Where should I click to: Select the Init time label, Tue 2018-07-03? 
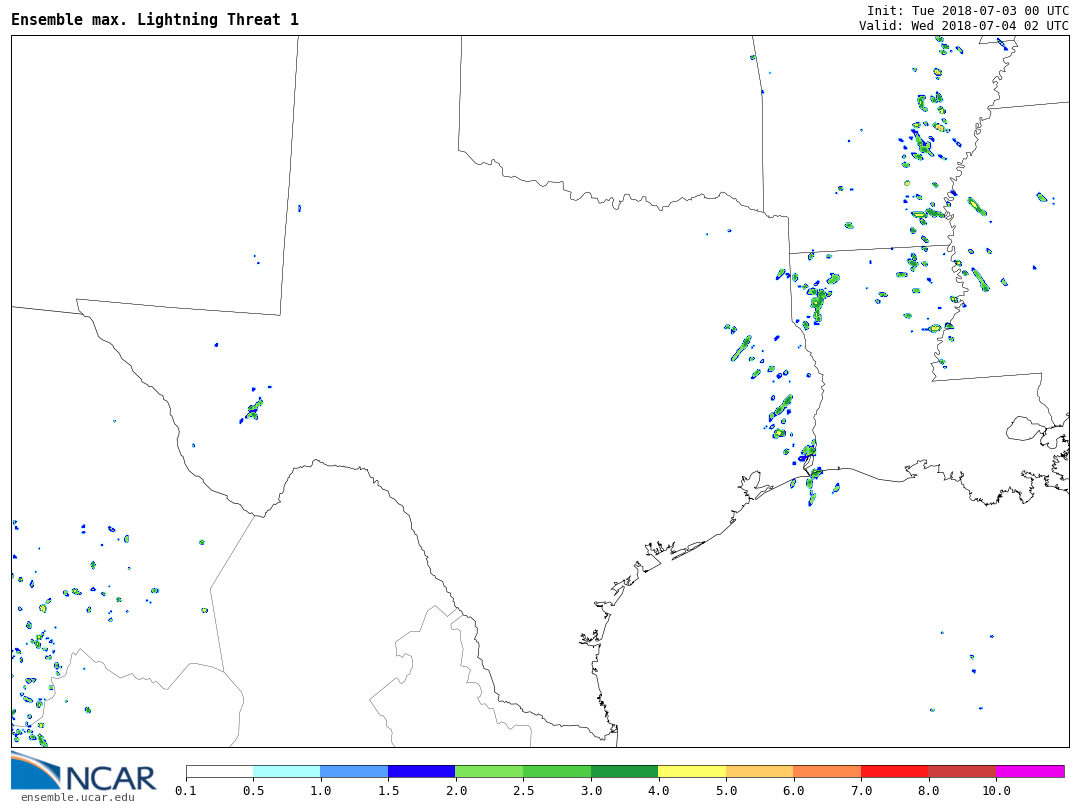click(x=967, y=10)
